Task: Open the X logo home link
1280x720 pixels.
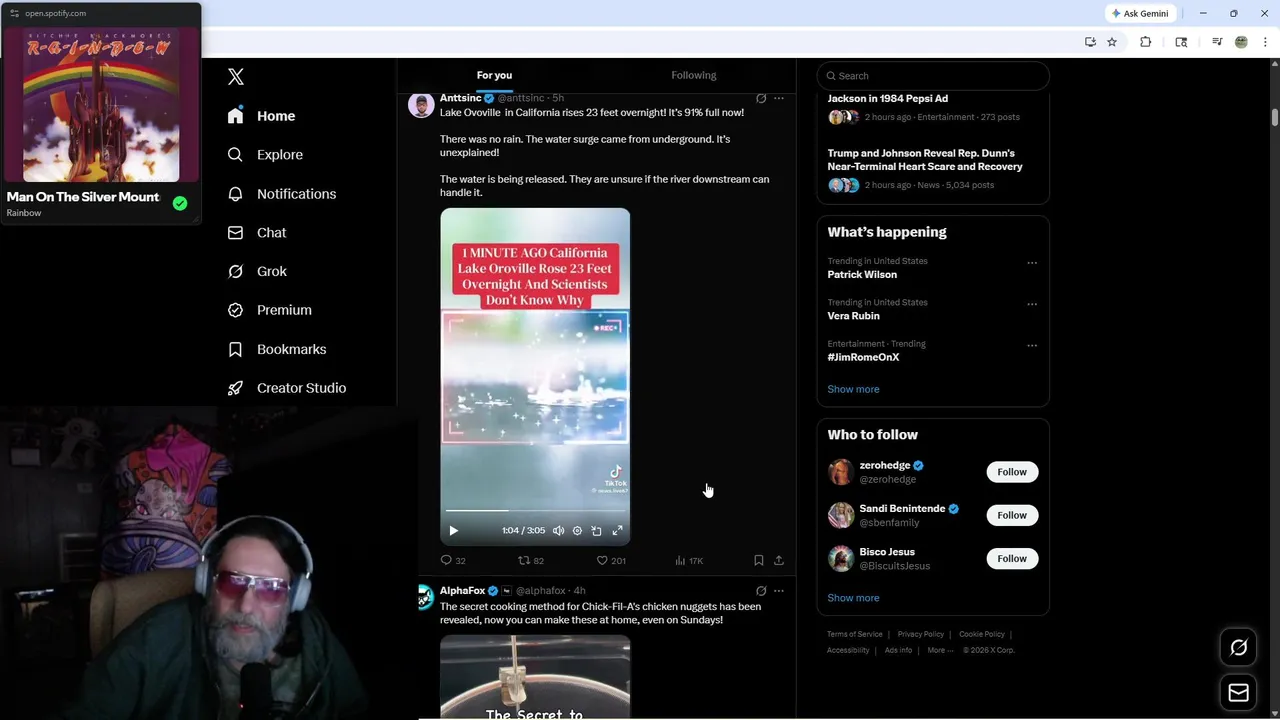Action: pos(236,77)
